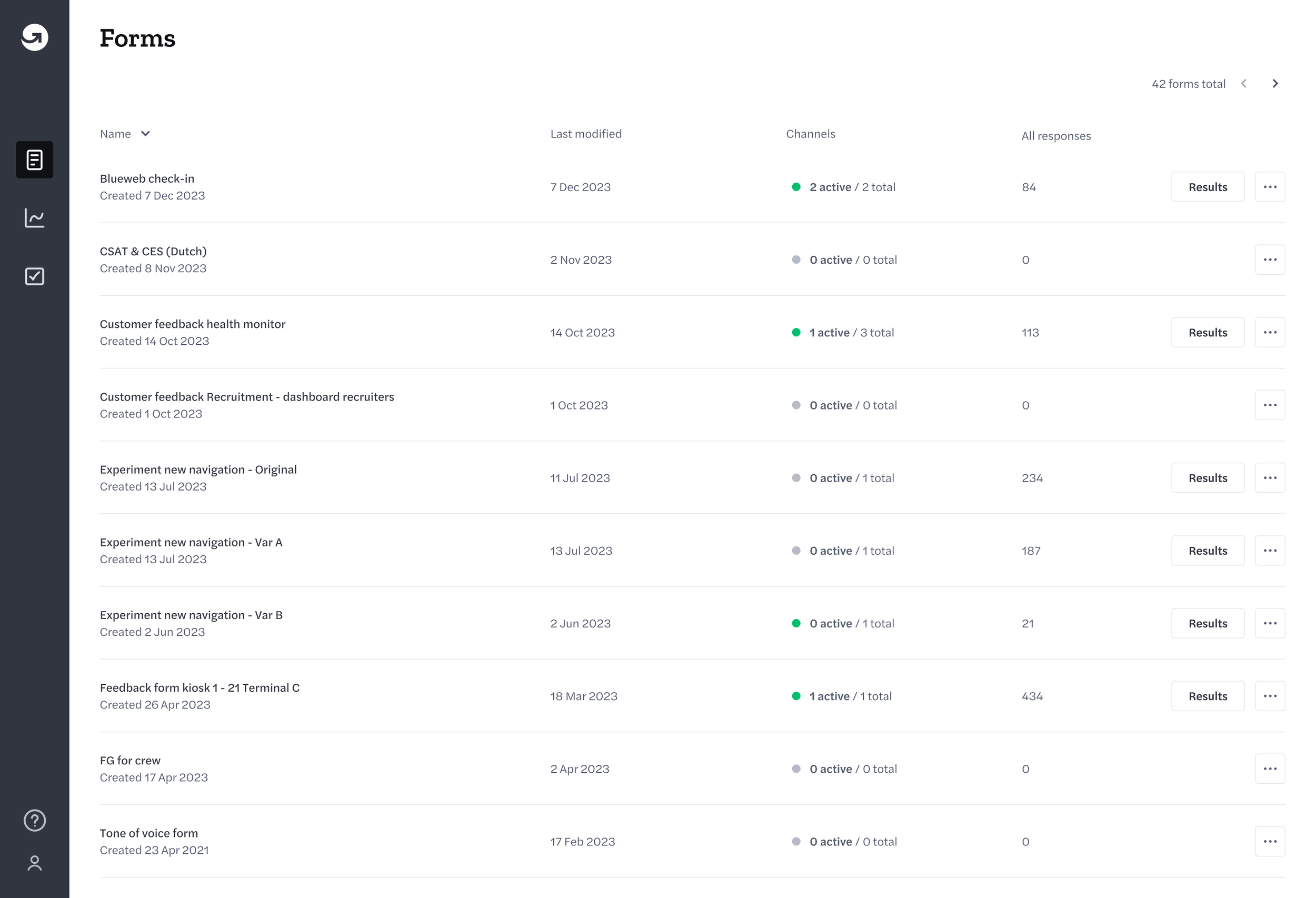Open more options for Experiment new navigation - Original
This screenshot has width=1316, height=898.
point(1270,478)
